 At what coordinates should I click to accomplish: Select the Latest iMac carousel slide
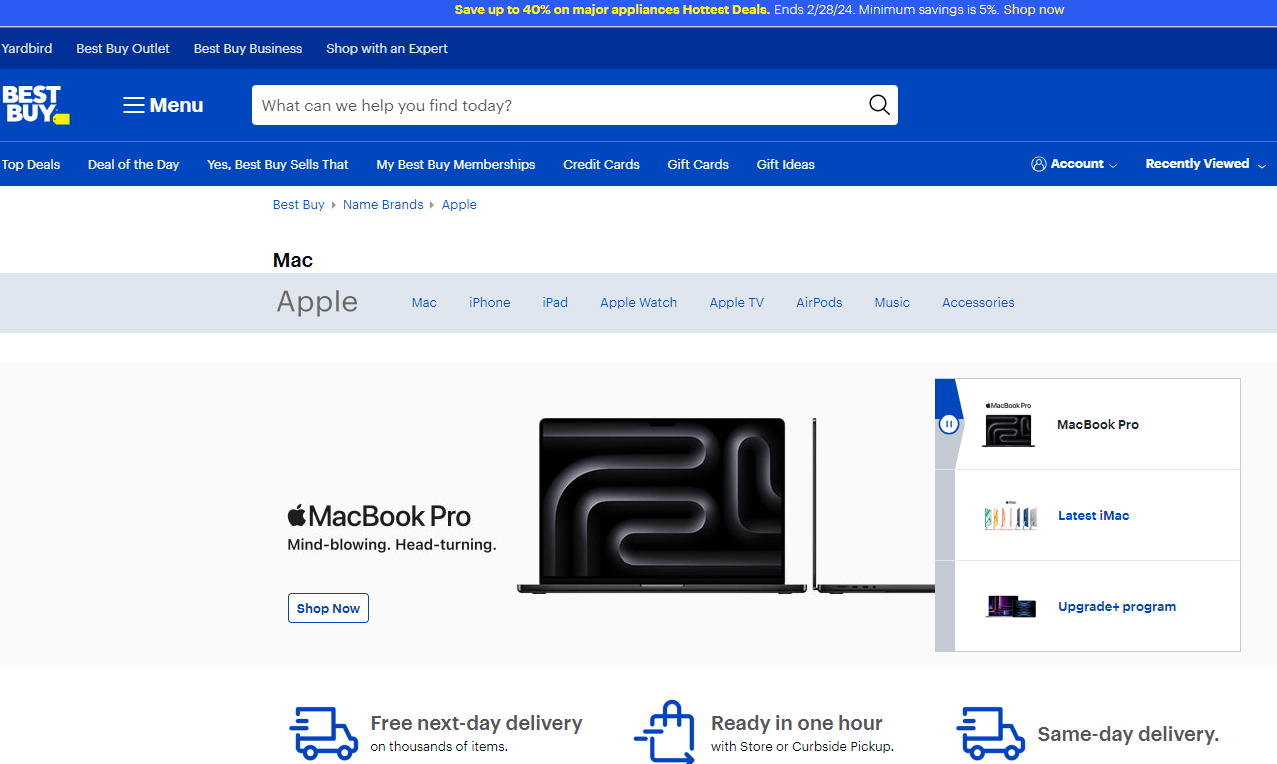[x=1093, y=516]
